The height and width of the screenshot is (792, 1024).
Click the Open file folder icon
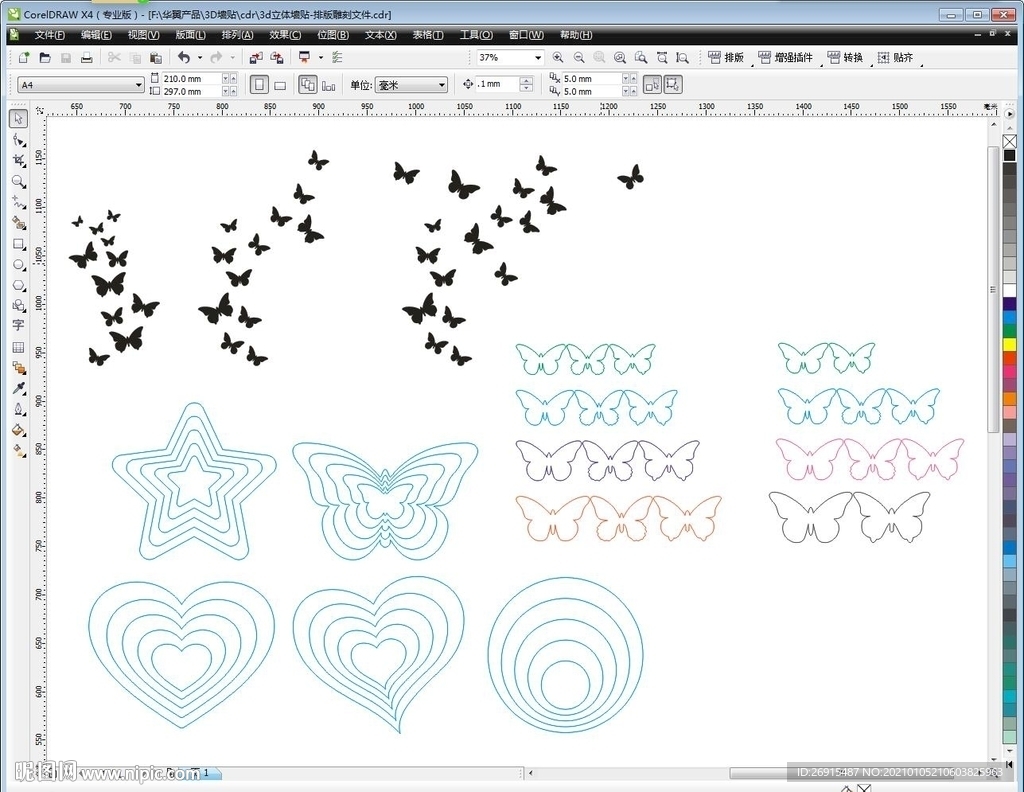point(44,57)
